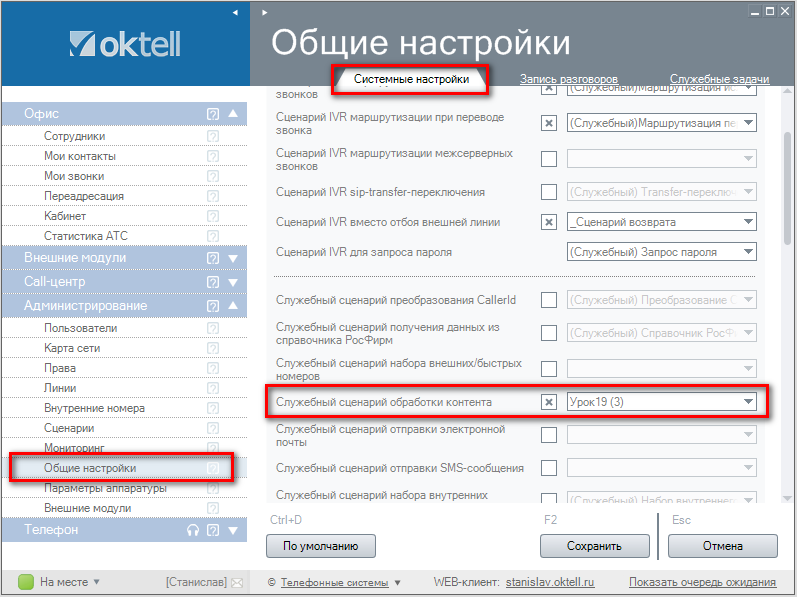
Task: Open the _Сценарий возврата dropdown list
Action: tap(747, 222)
